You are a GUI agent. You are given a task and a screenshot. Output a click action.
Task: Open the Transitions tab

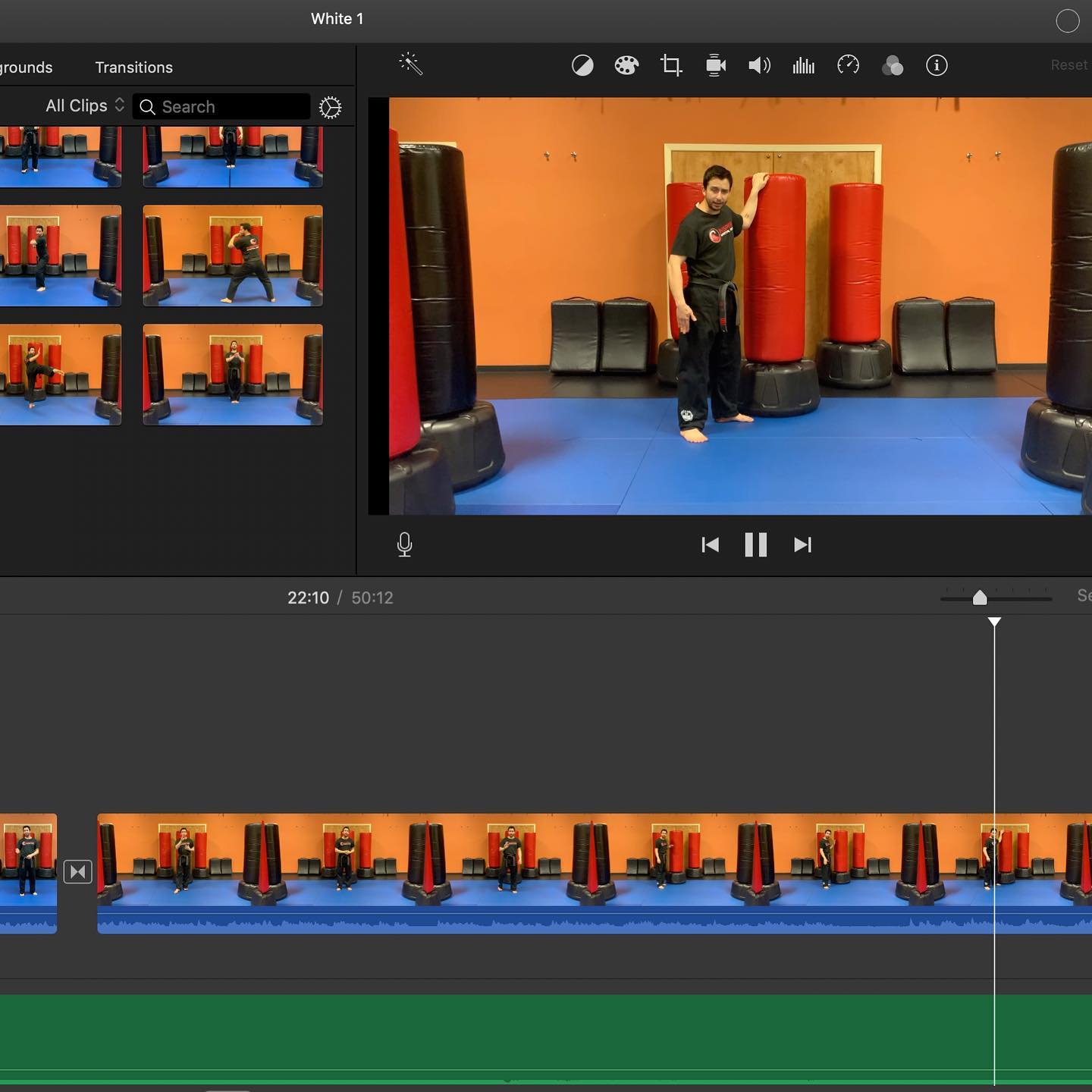[x=133, y=67]
